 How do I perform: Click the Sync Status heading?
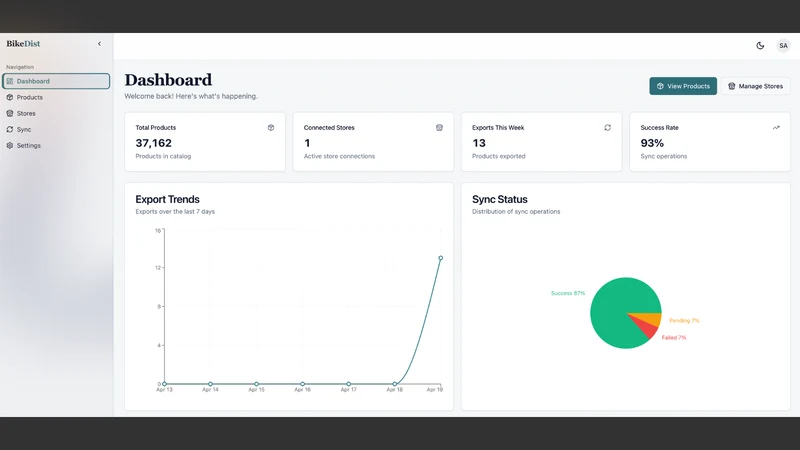(x=499, y=199)
